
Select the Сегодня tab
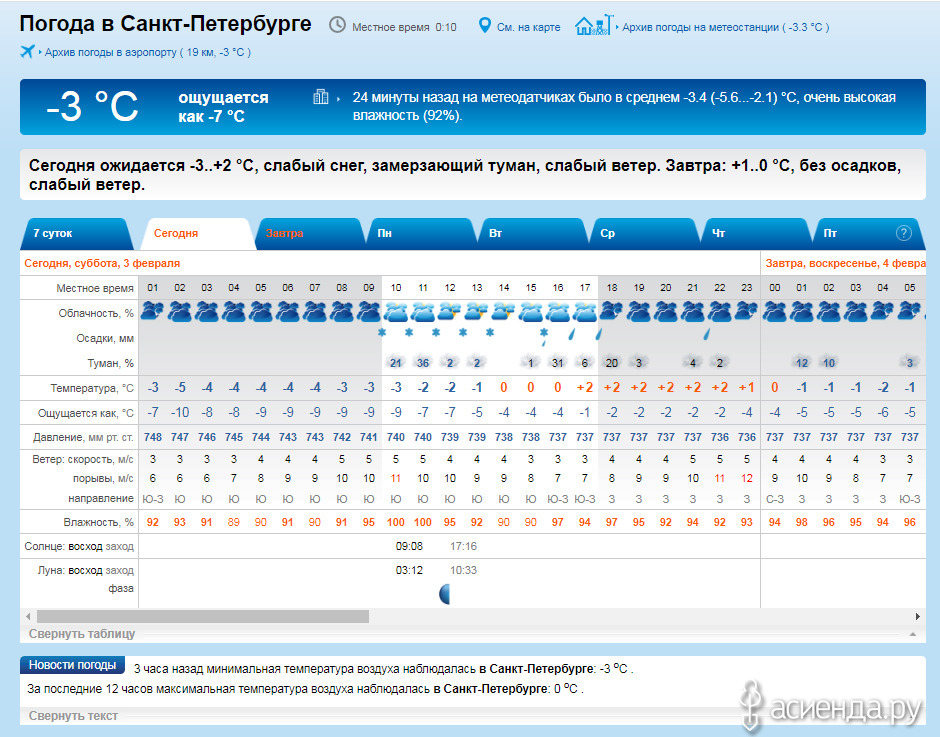[x=197, y=233]
